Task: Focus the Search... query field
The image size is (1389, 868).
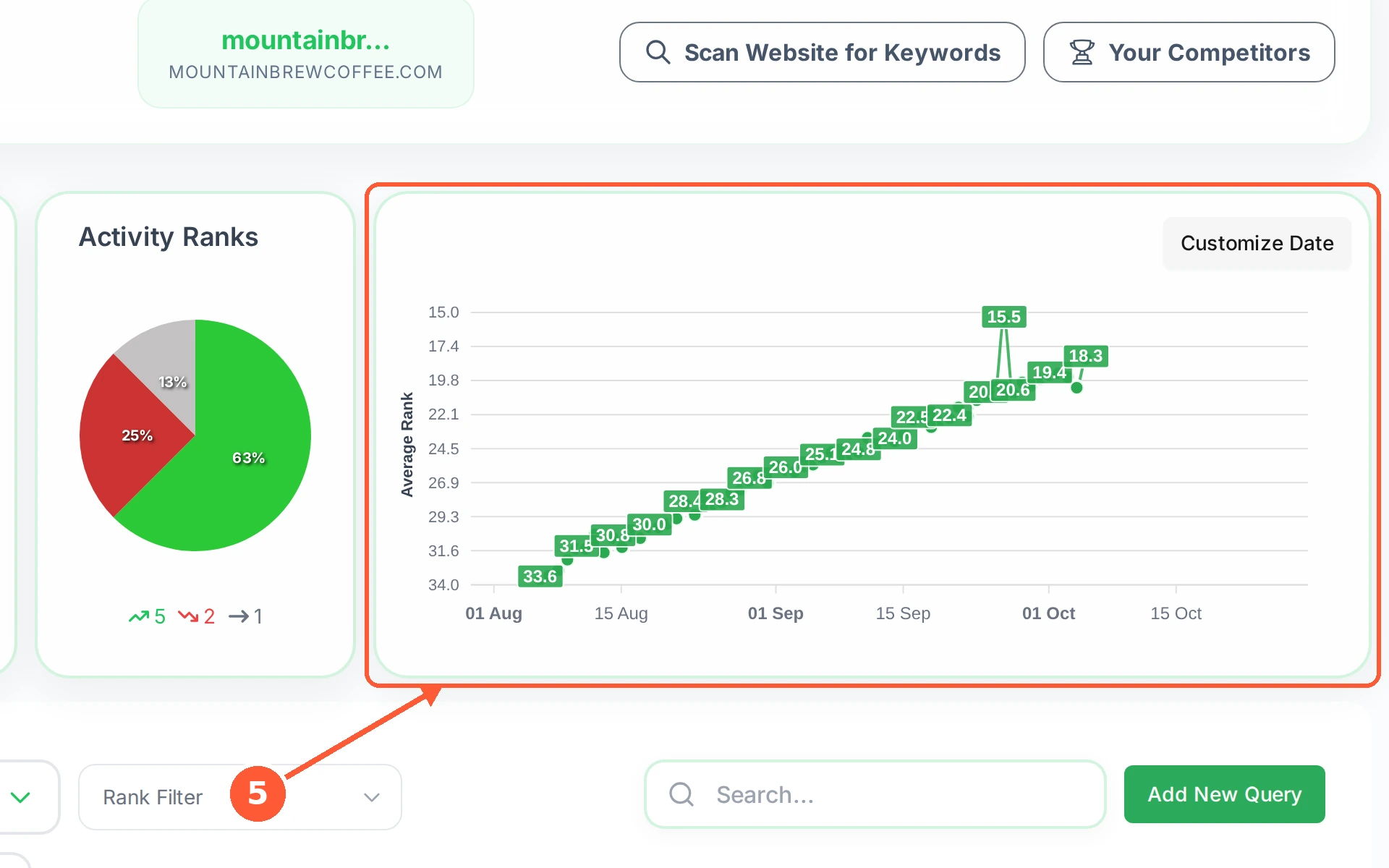Action: coord(875,794)
